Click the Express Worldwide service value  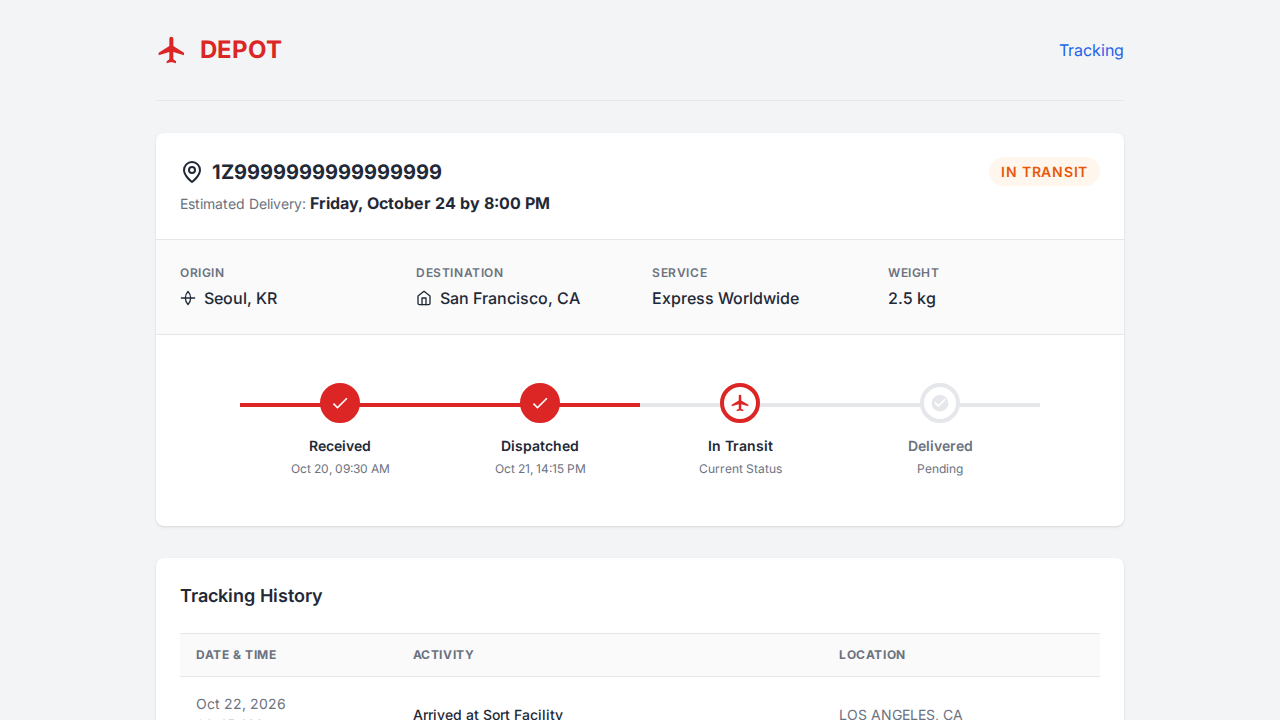pyautogui.click(x=725, y=298)
